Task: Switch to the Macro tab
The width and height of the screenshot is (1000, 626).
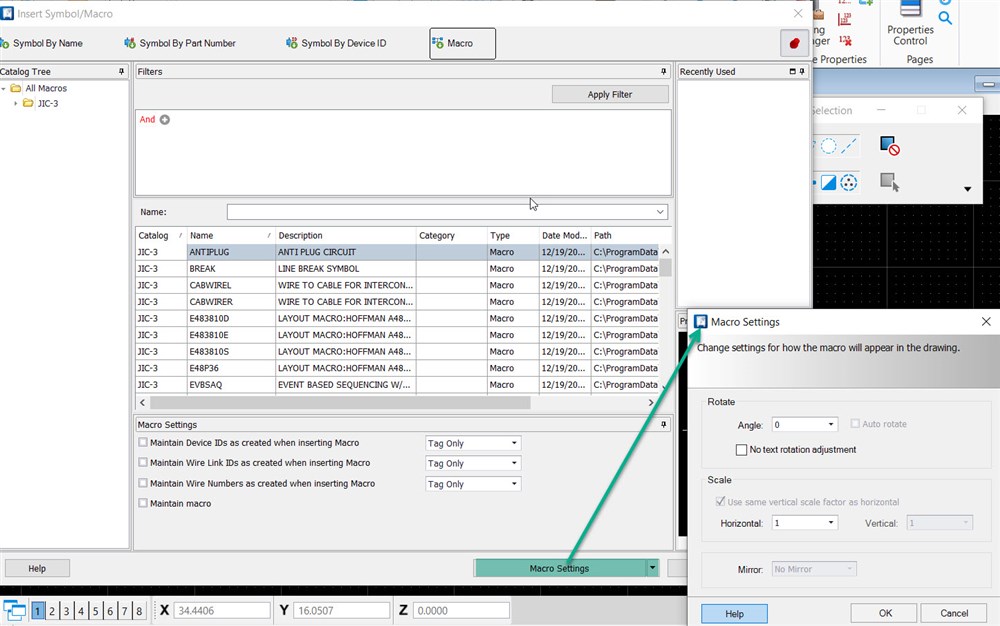Action: point(461,43)
